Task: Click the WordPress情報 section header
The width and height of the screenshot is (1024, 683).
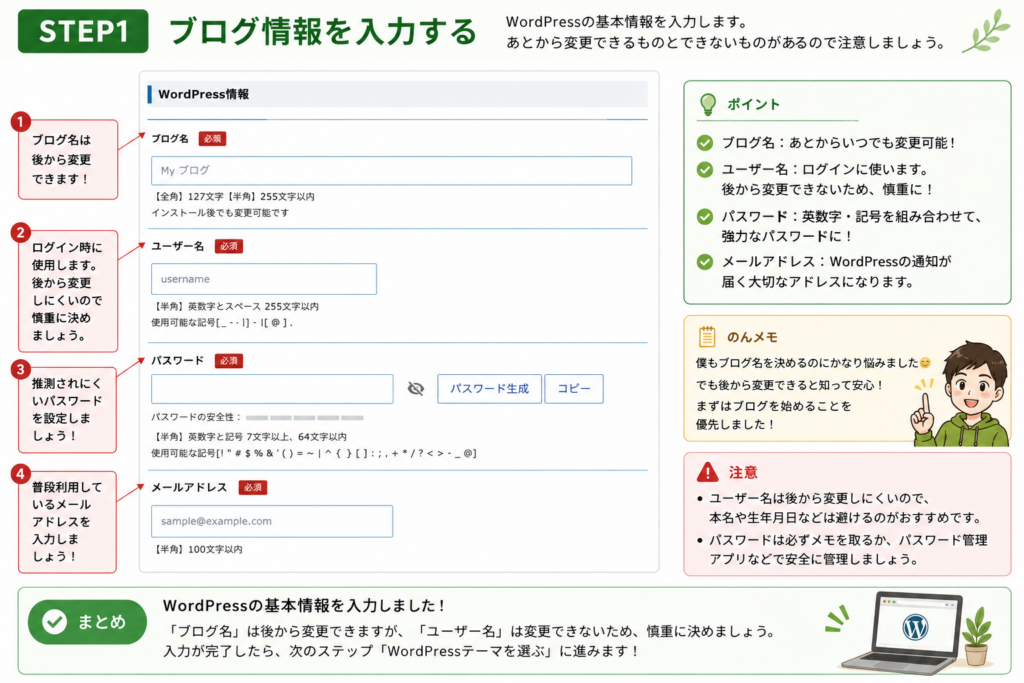Action: click(398, 94)
